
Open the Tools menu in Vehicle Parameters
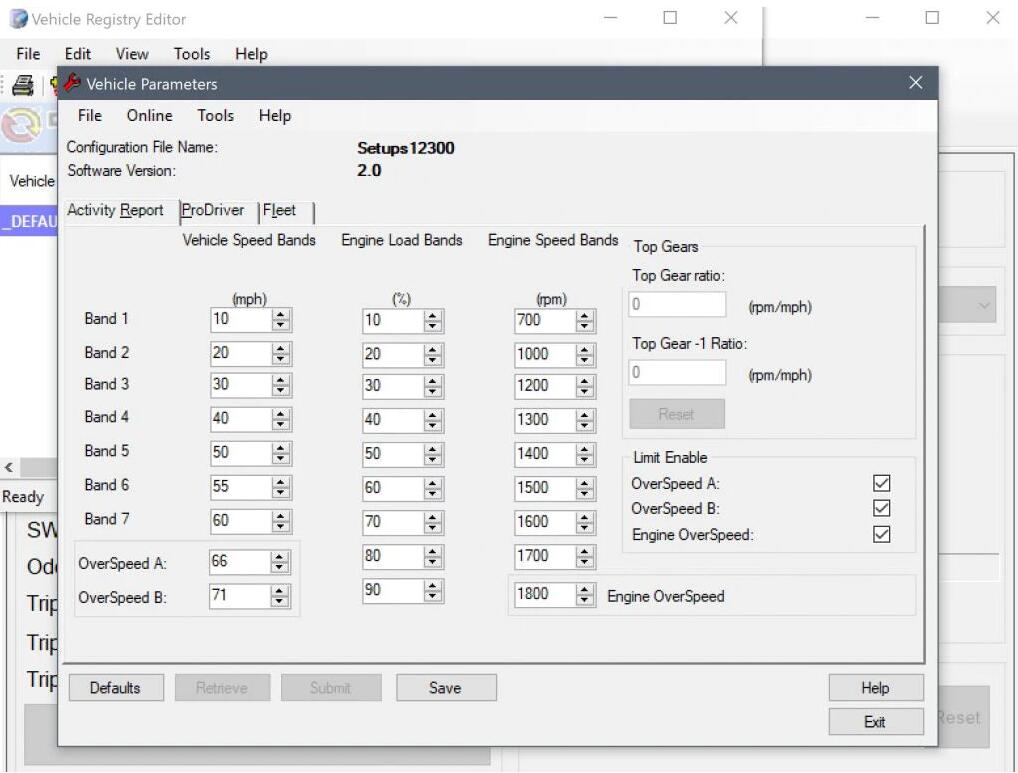coord(215,115)
